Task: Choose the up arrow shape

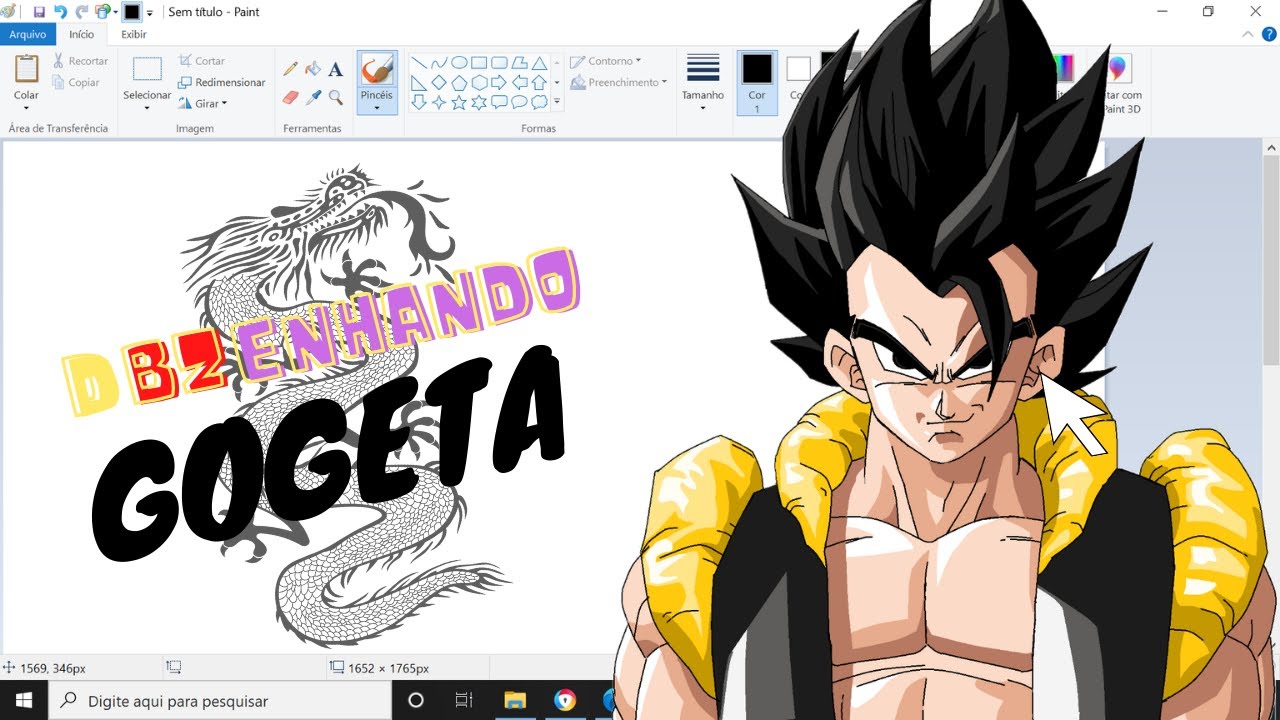Action: [x=539, y=82]
